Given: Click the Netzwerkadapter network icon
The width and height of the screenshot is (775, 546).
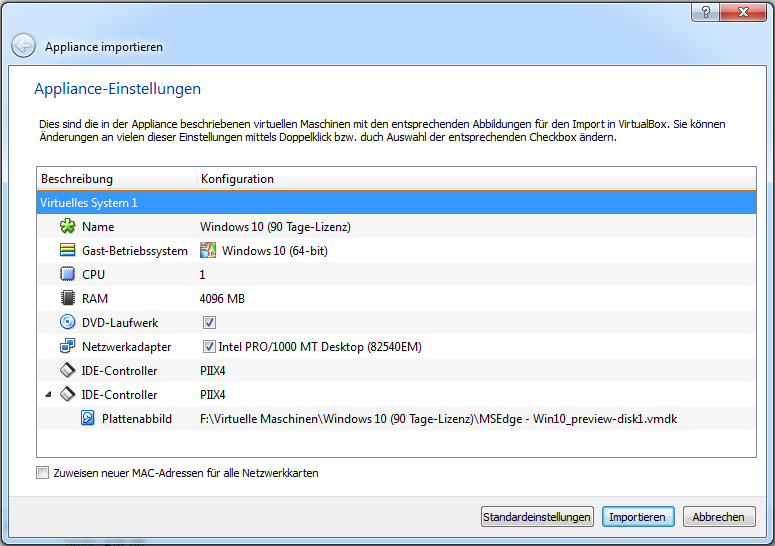Looking at the screenshot, I should tap(67, 346).
